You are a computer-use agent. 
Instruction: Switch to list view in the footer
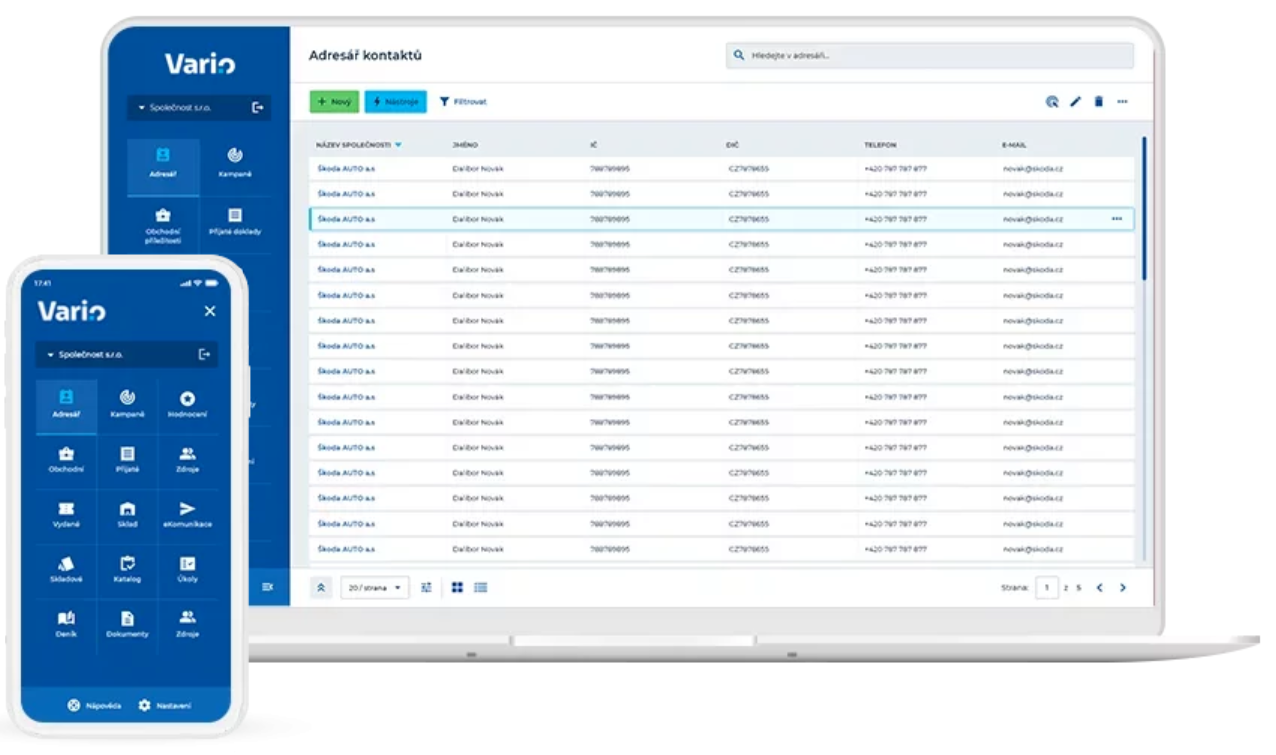(481, 588)
